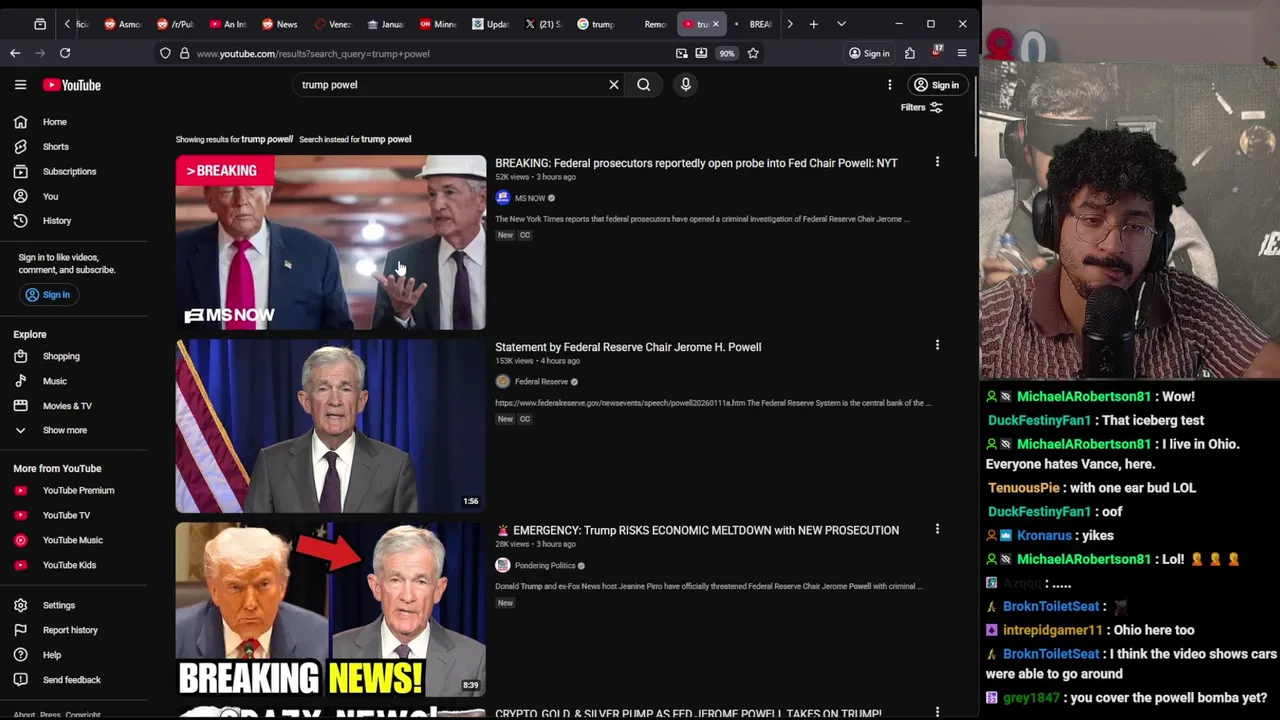Switch to the X (21) tab
This screenshot has width=1280, height=720.
click(544, 24)
